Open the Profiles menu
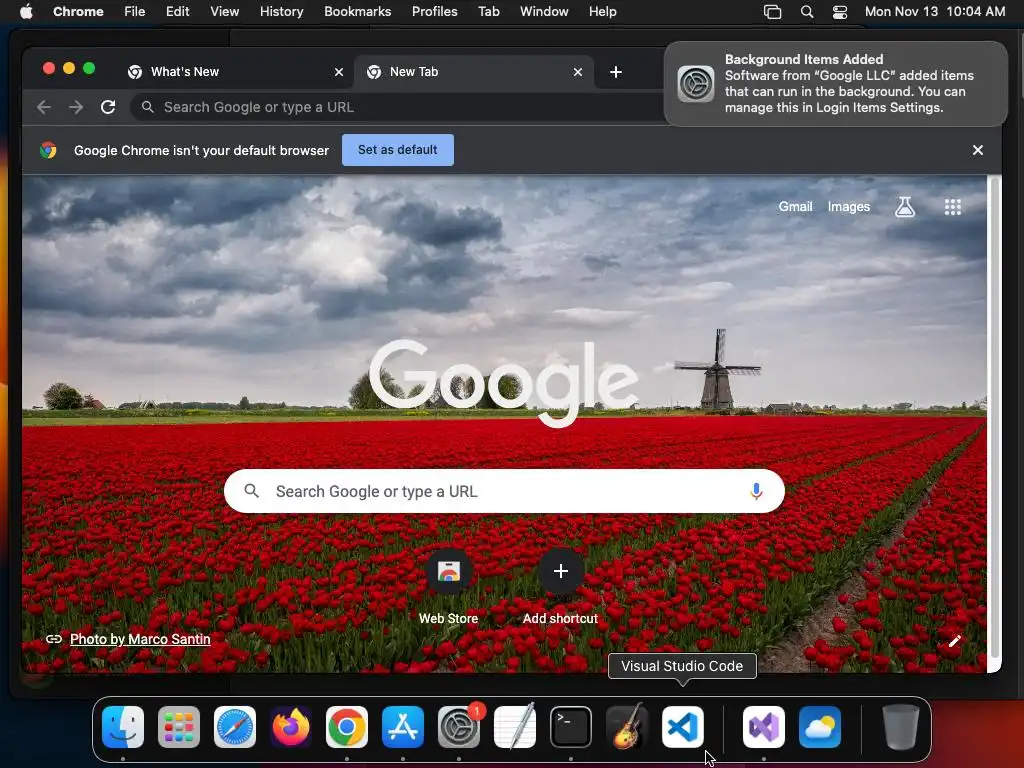Image resolution: width=1024 pixels, height=768 pixels. point(434,12)
